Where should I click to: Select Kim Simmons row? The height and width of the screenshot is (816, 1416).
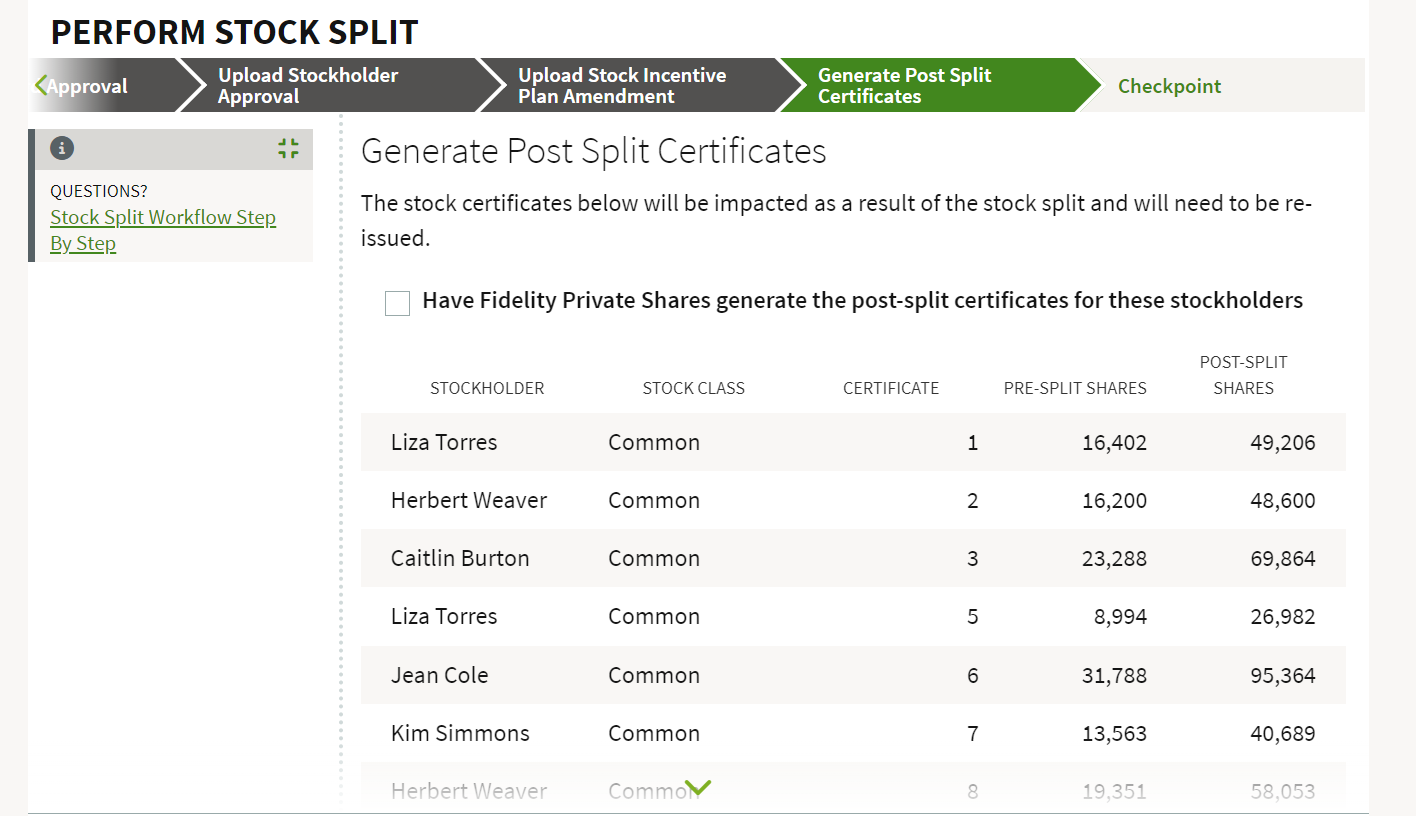click(x=853, y=733)
